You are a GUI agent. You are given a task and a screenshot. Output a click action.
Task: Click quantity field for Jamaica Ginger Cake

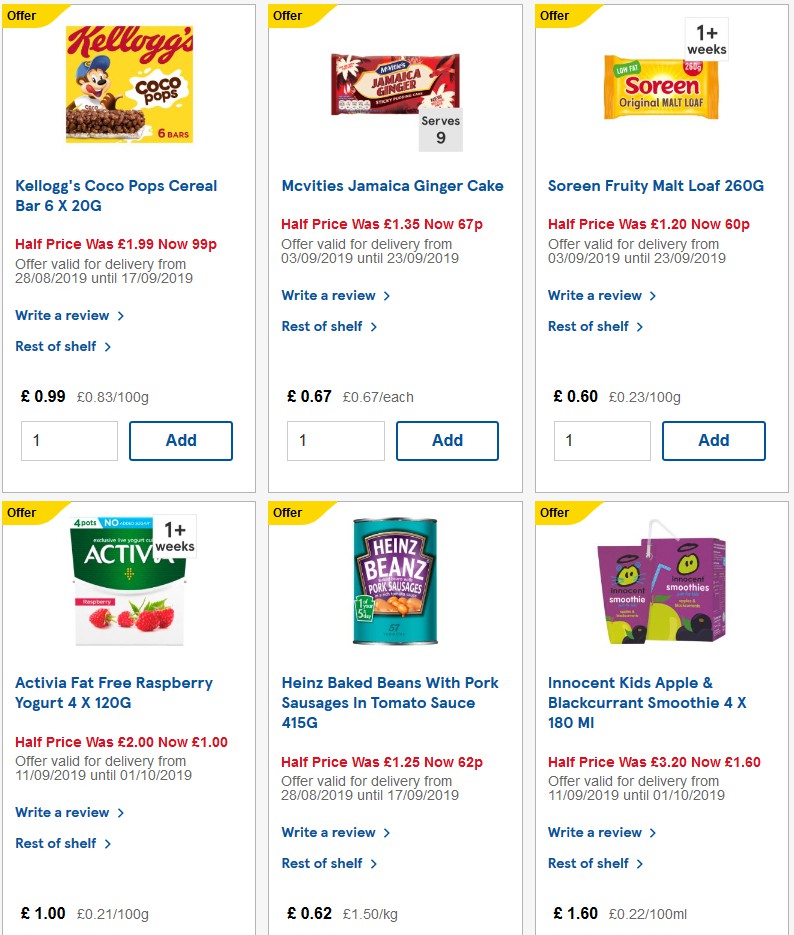click(335, 440)
